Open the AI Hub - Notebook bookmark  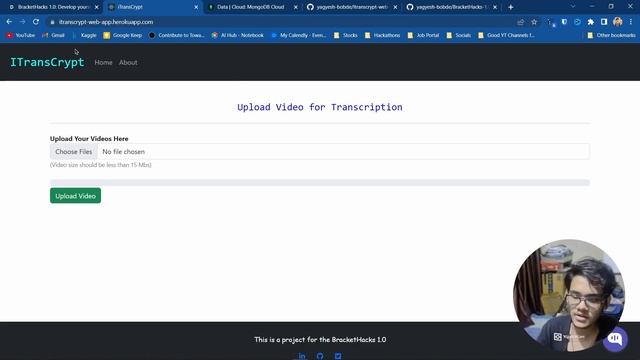tap(238, 36)
